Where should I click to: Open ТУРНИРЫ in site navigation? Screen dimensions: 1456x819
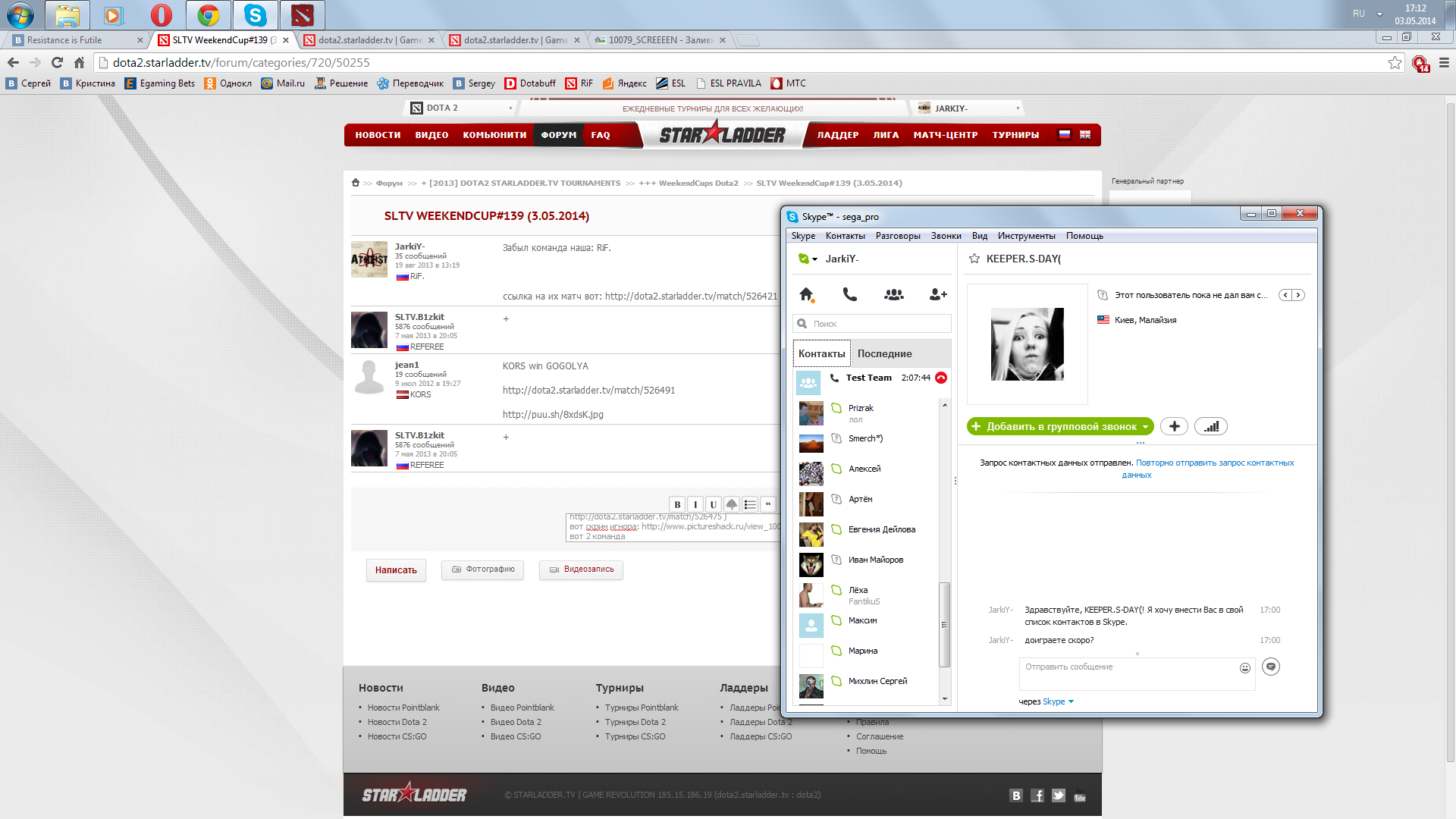(1015, 135)
